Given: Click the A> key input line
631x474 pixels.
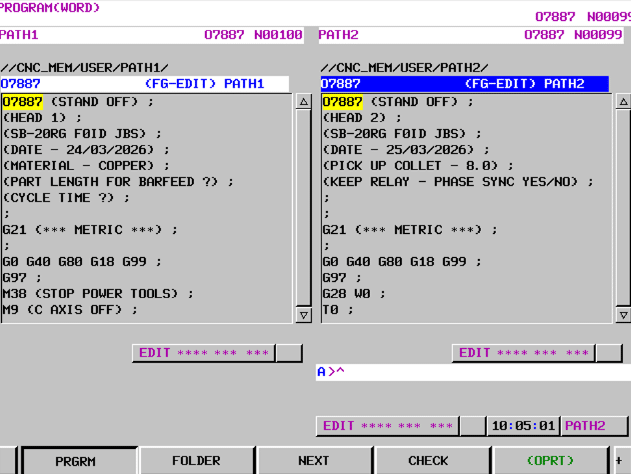Looking at the screenshot, I should pos(470,372).
